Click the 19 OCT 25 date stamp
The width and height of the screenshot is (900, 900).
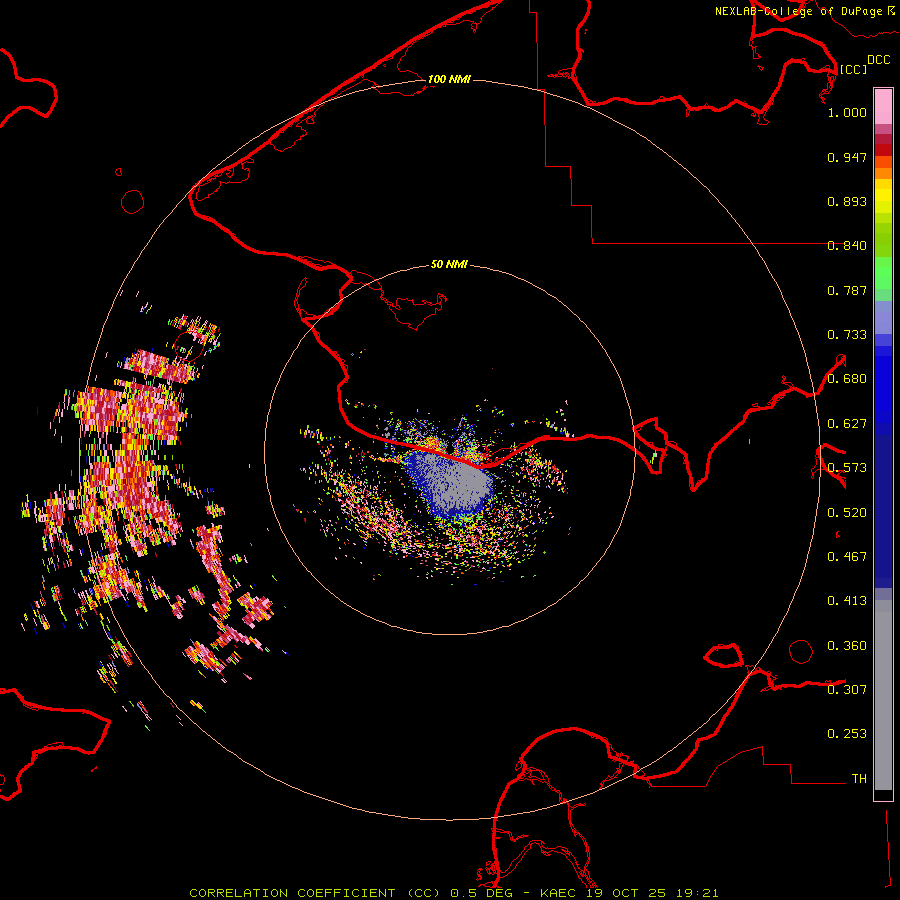[626, 893]
